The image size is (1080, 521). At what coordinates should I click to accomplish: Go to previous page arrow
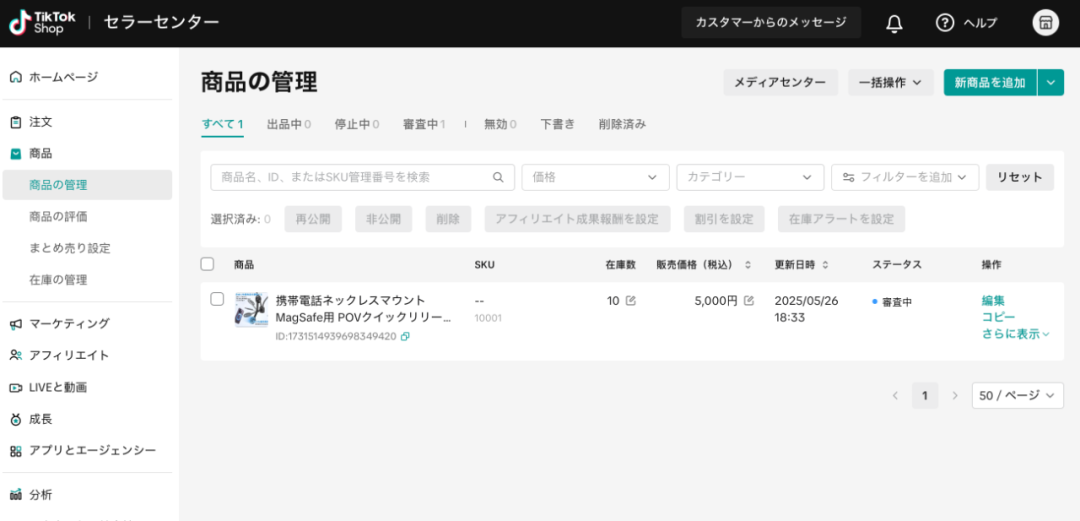895,396
